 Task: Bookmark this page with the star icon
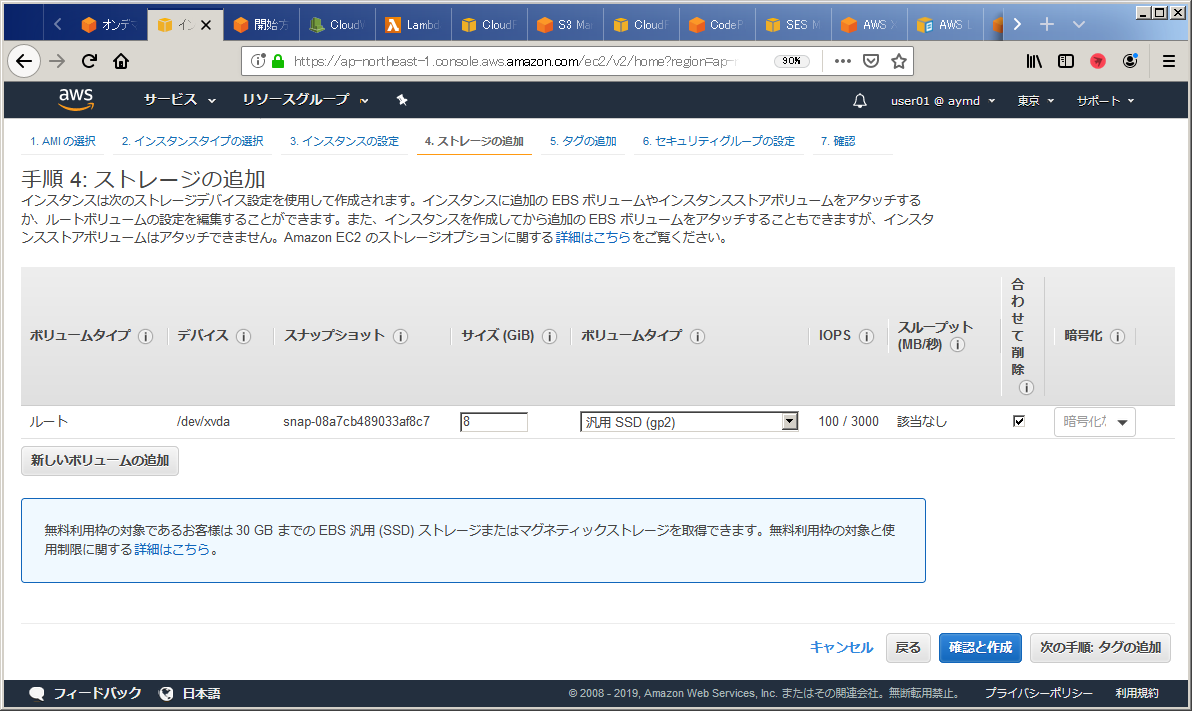899,61
